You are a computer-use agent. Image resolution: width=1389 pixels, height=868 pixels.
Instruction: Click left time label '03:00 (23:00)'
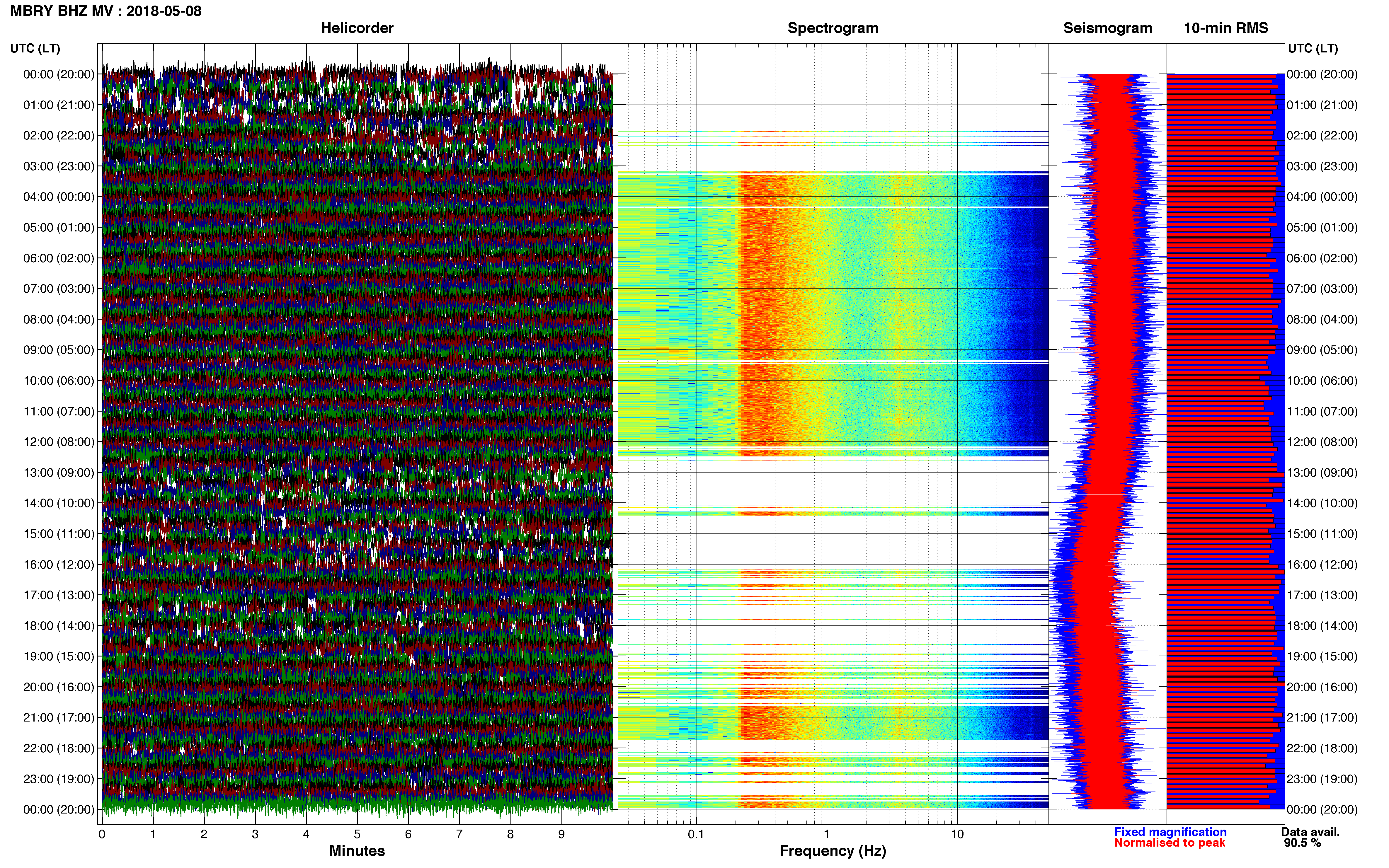(x=59, y=166)
